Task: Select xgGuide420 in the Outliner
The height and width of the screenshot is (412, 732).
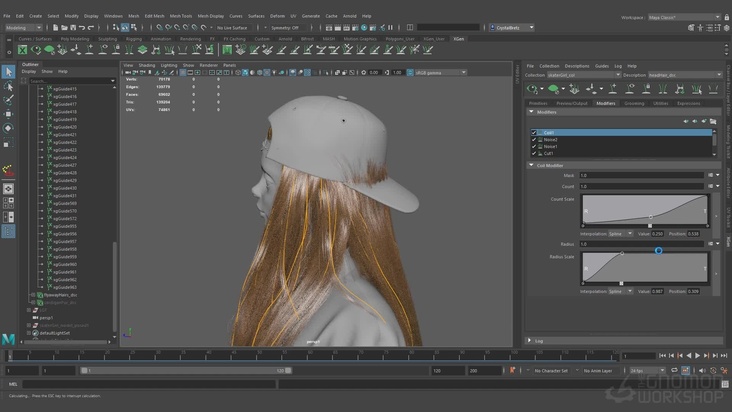Action: click(x=65, y=127)
